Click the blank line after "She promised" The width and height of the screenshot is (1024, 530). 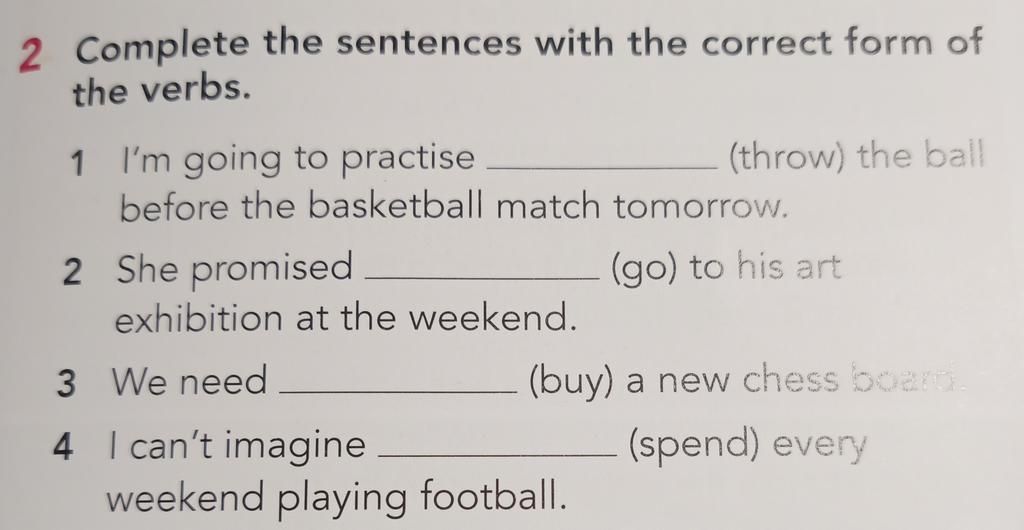coord(484,279)
